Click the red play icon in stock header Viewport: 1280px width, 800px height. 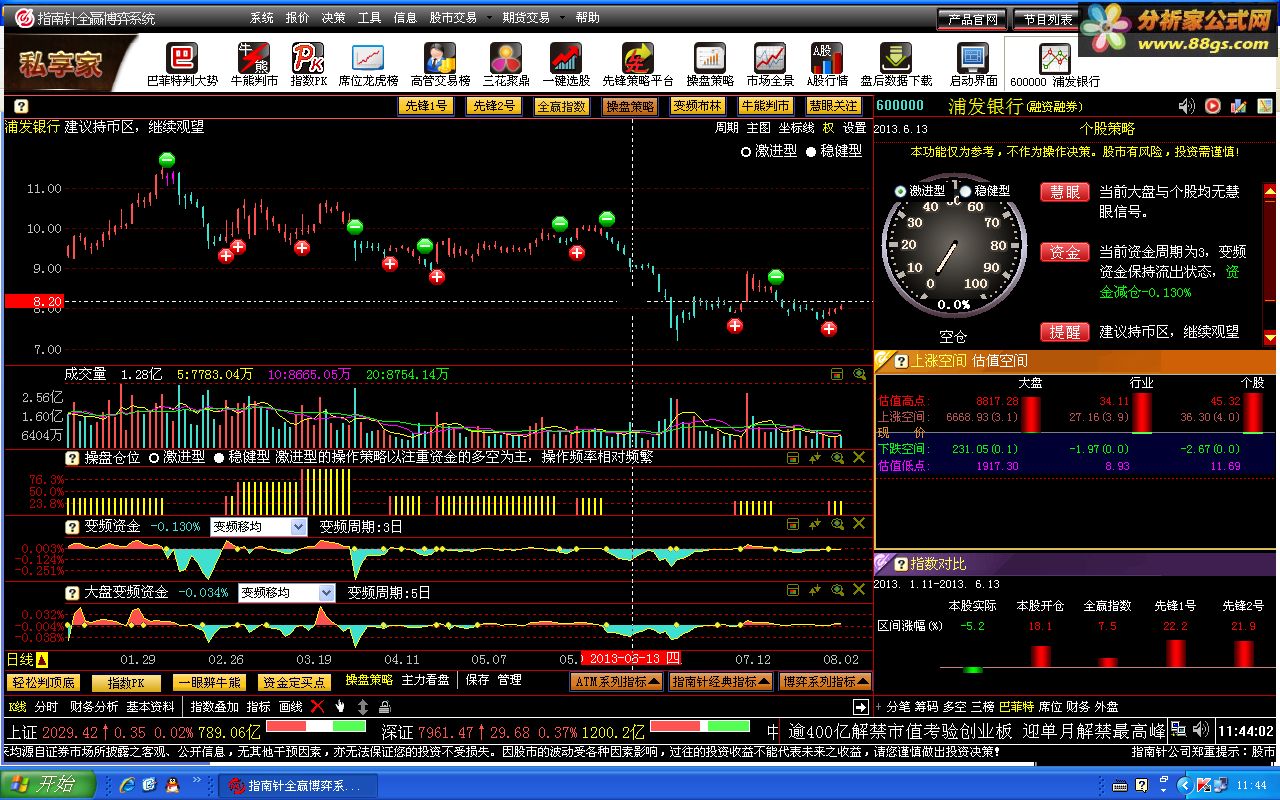pos(1213,106)
